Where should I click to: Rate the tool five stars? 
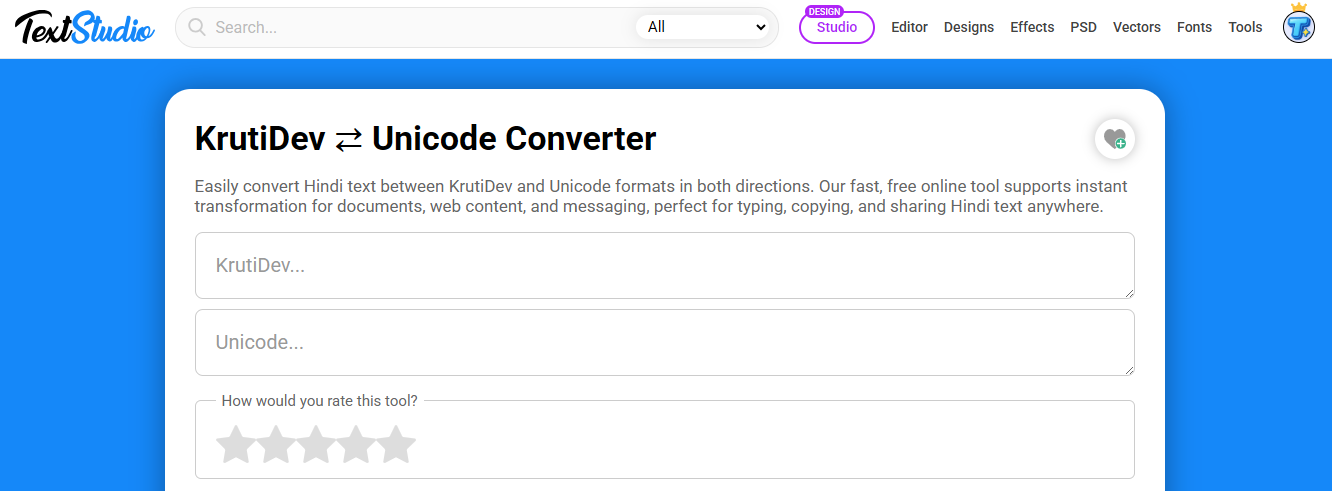(396, 444)
